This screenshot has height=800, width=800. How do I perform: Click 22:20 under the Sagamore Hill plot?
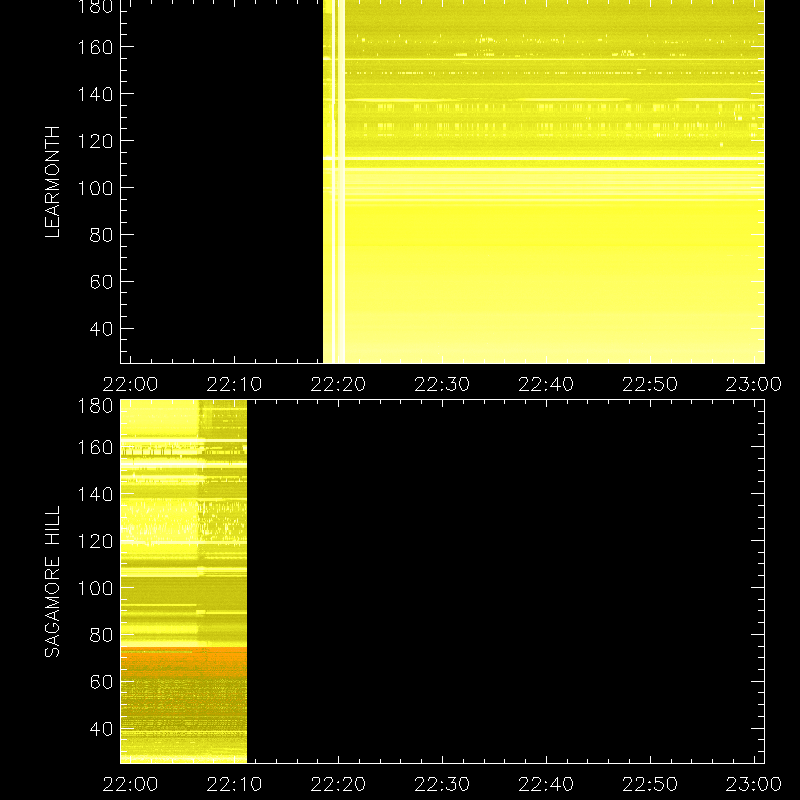coord(338,784)
